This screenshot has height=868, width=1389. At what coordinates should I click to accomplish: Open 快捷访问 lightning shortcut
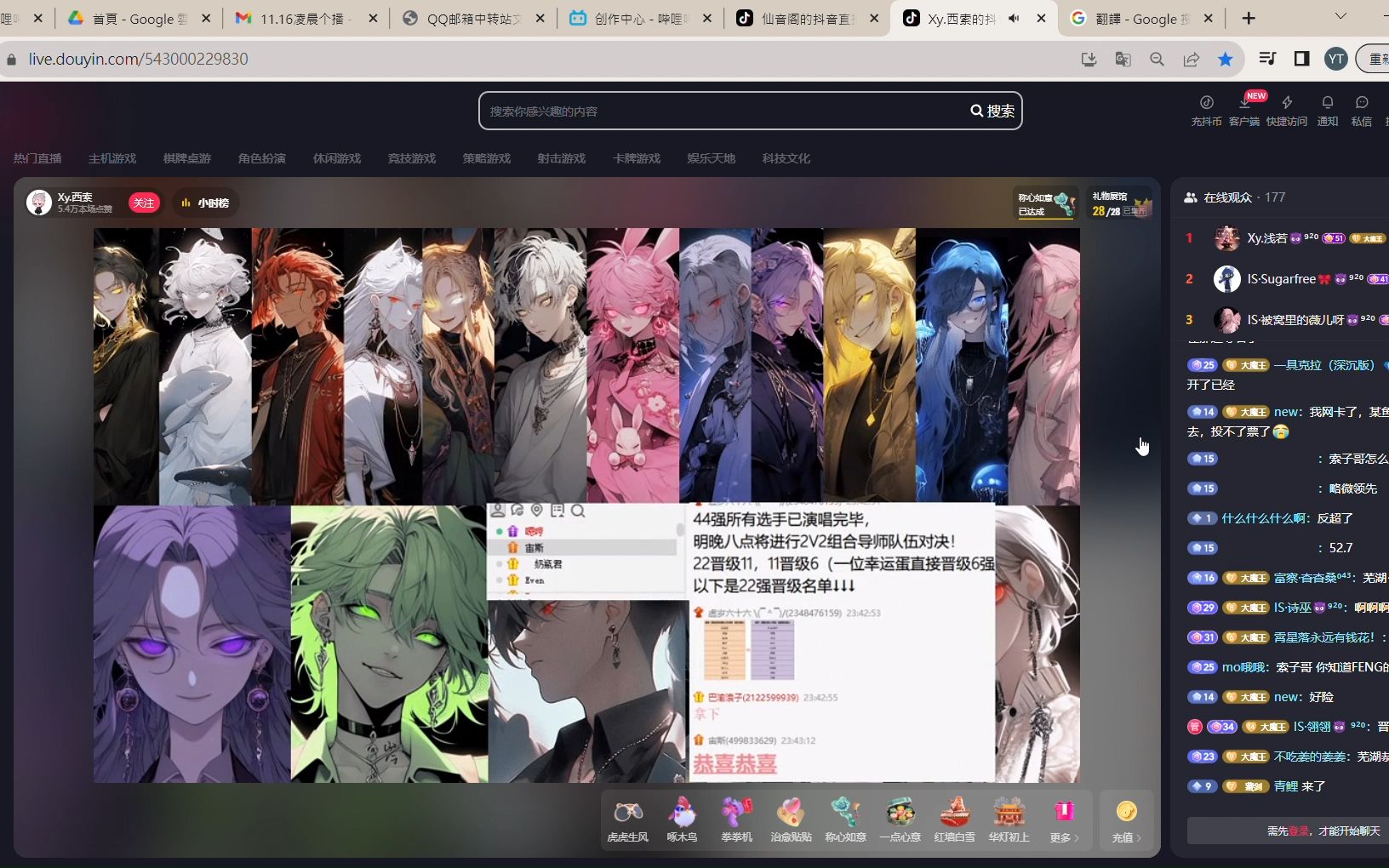coord(1286,111)
